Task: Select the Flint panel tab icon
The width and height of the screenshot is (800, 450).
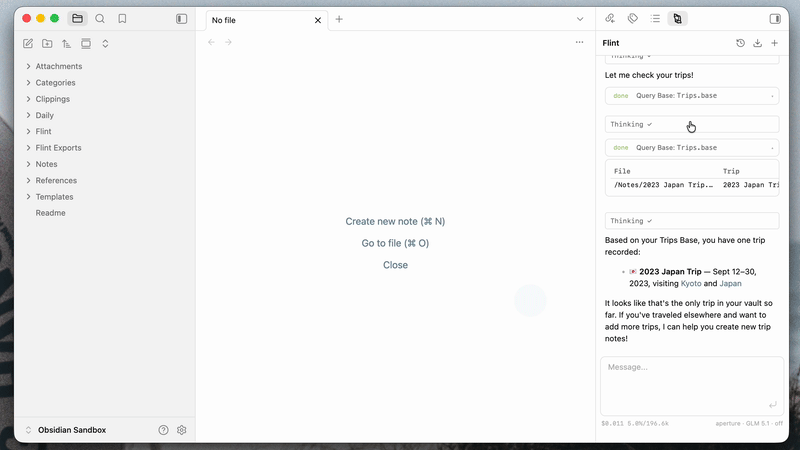Action: point(678,19)
